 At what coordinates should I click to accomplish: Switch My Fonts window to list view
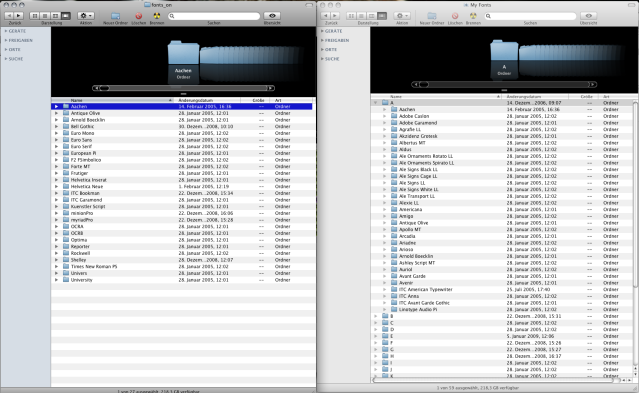[x=361, y=15]
